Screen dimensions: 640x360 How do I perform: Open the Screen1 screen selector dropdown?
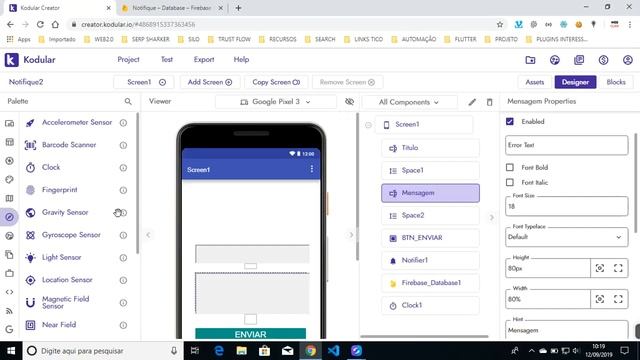144,82
